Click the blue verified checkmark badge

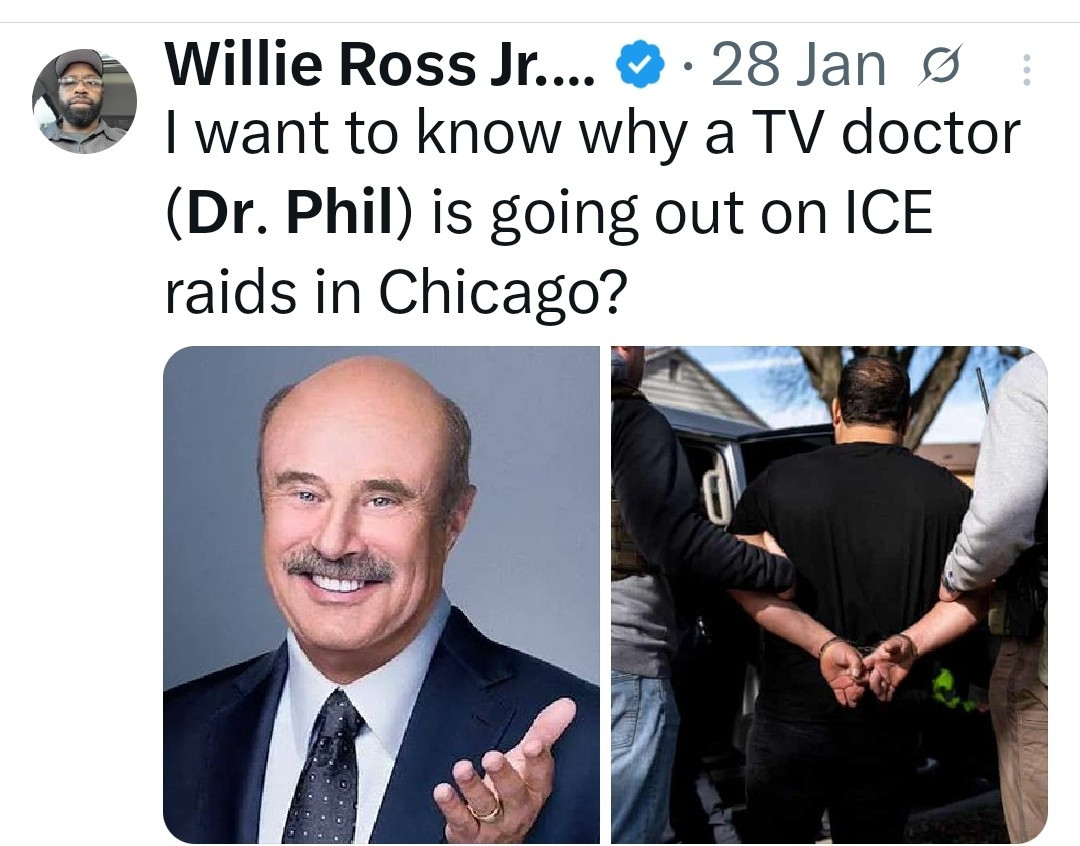pos(640,65)
